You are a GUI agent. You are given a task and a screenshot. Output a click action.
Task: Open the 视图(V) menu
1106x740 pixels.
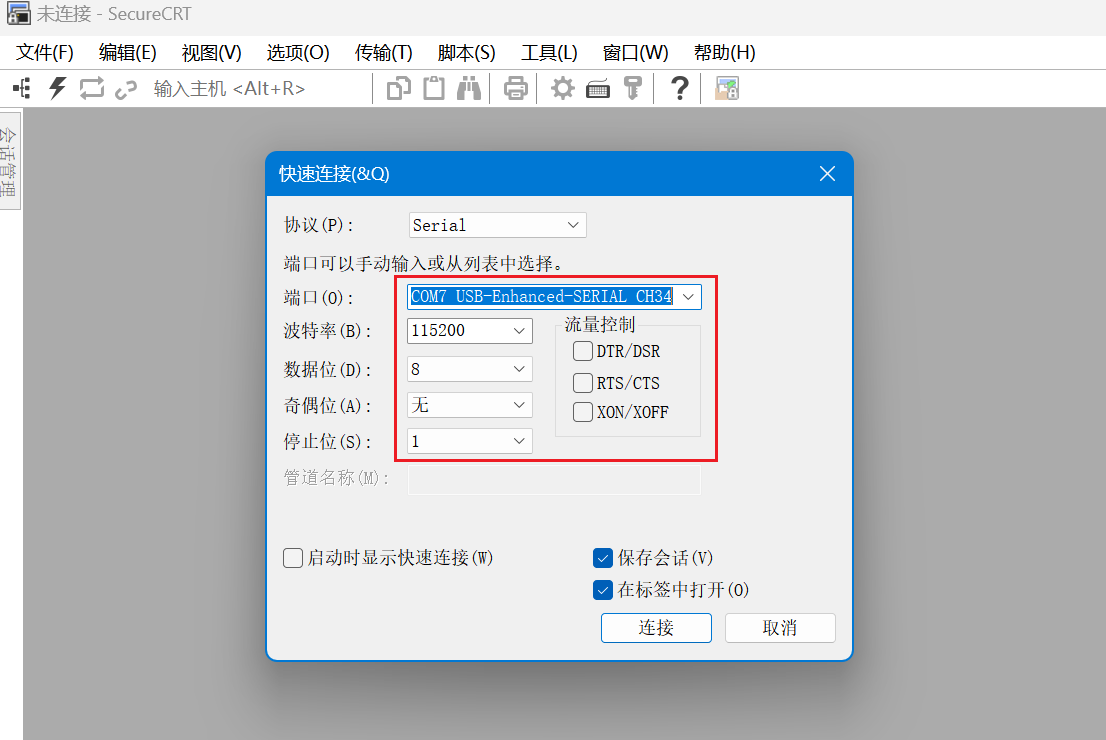pyautogui.click(x=212, y=53)
